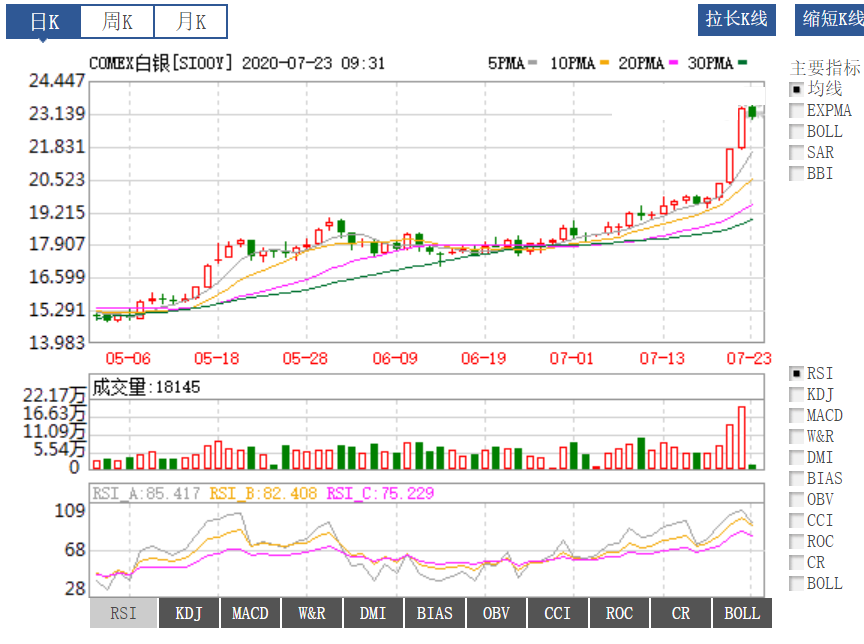Select the BBI main indicator option
The height and width of the screenshot is (644, 864).
pyautogui.click(x=796, y=173)
